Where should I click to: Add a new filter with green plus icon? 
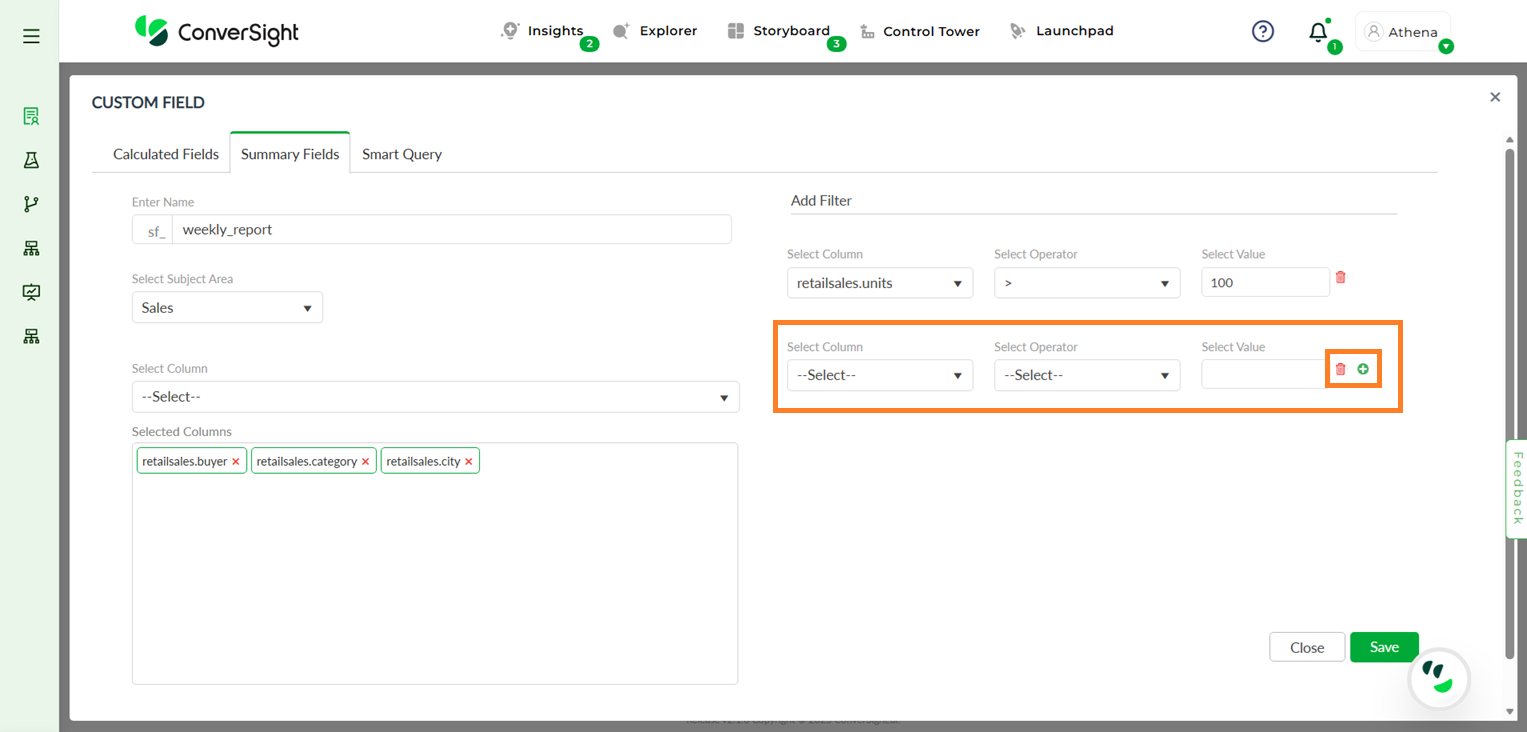tap(1363, 369)
